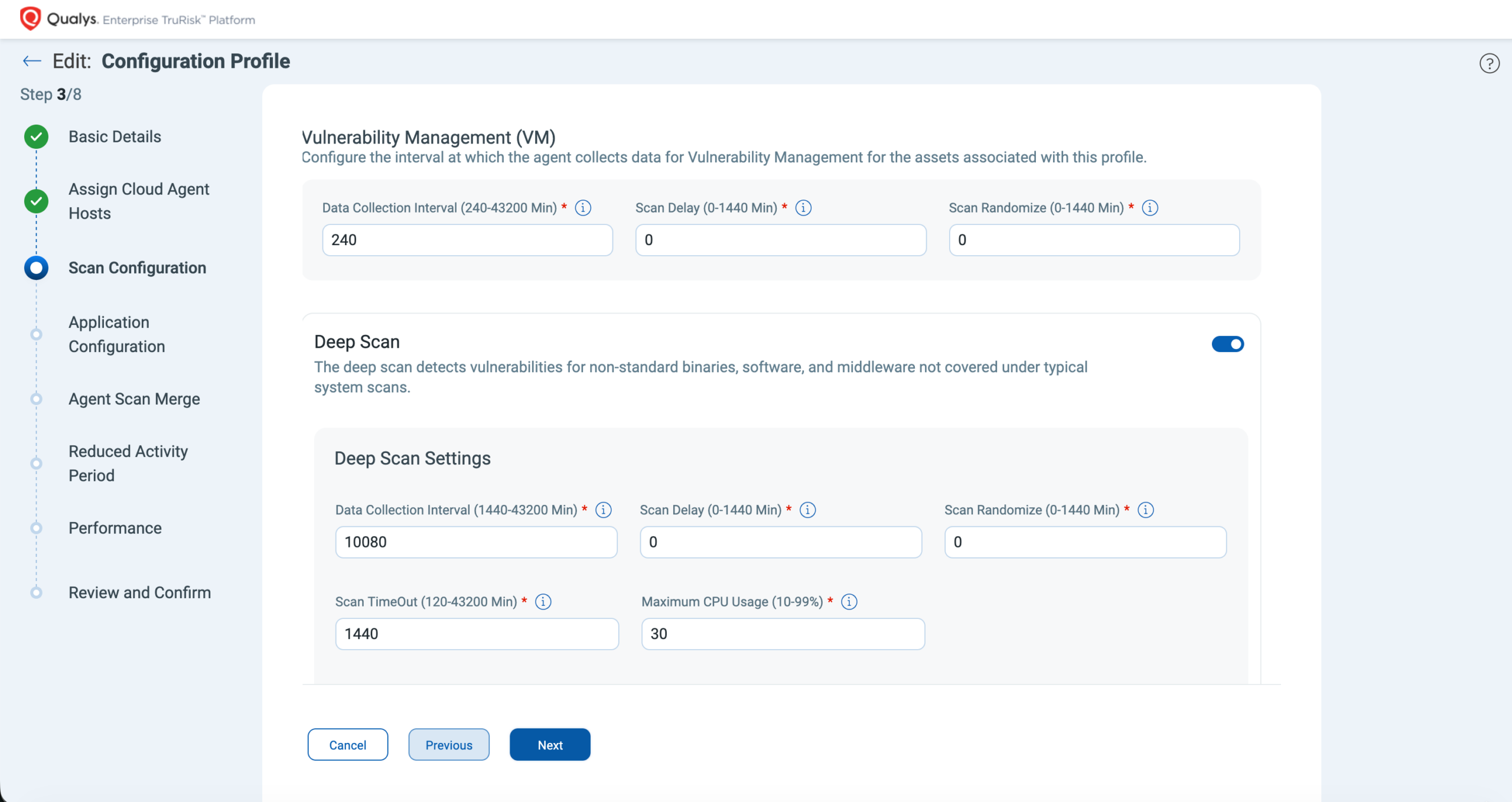Go to the Basic Details step
The image size is (1512, 802).
115,136
